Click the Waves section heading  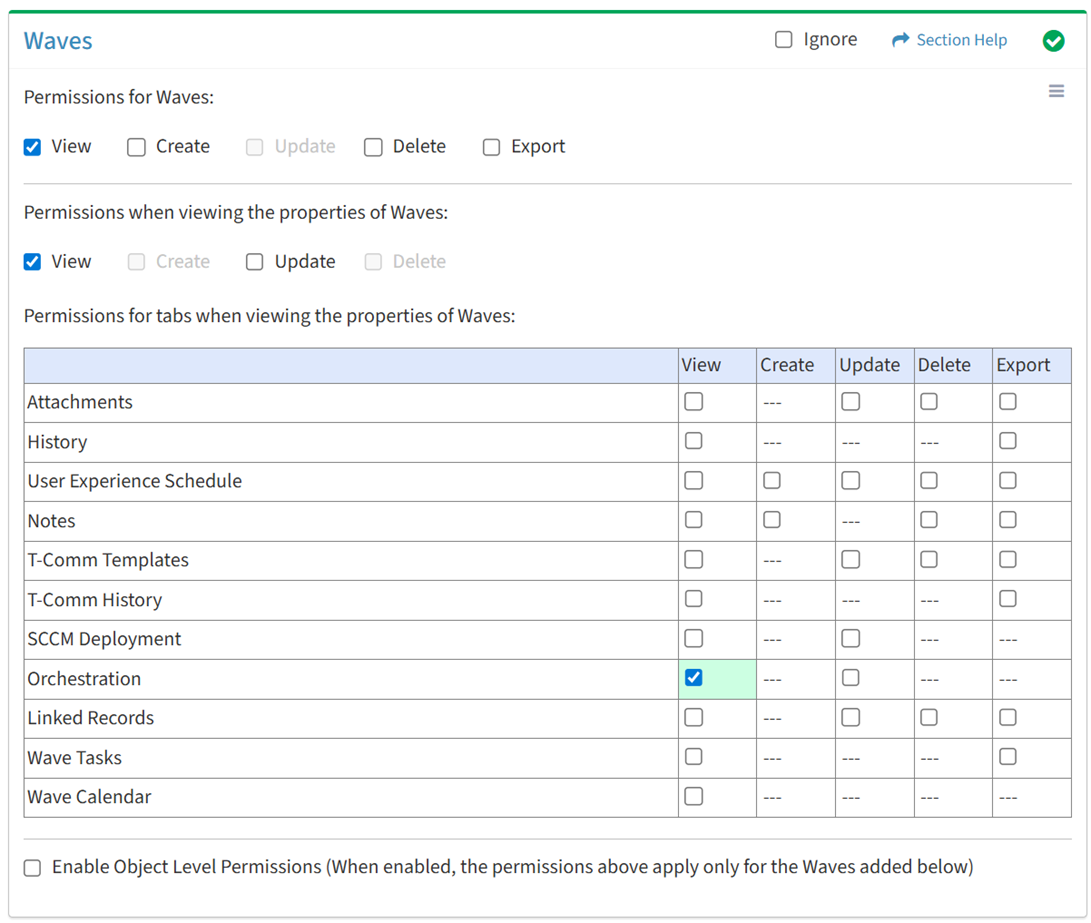(x=58, y=41)
